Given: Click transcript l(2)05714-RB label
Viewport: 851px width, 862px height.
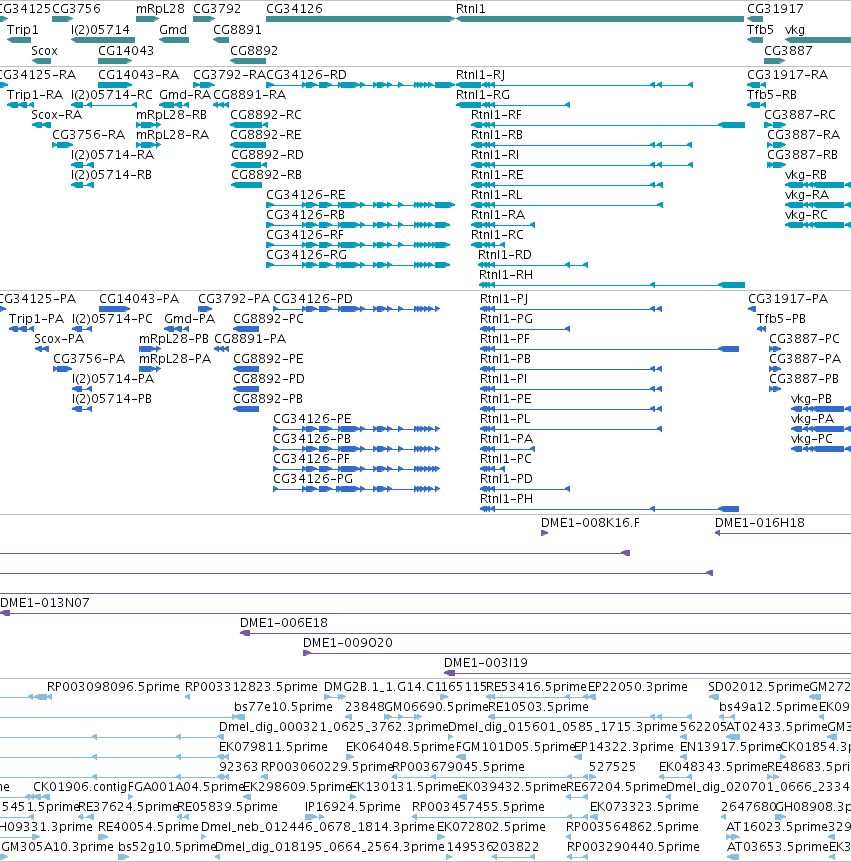Looking at the screenshot, I should tap(111, 175).
